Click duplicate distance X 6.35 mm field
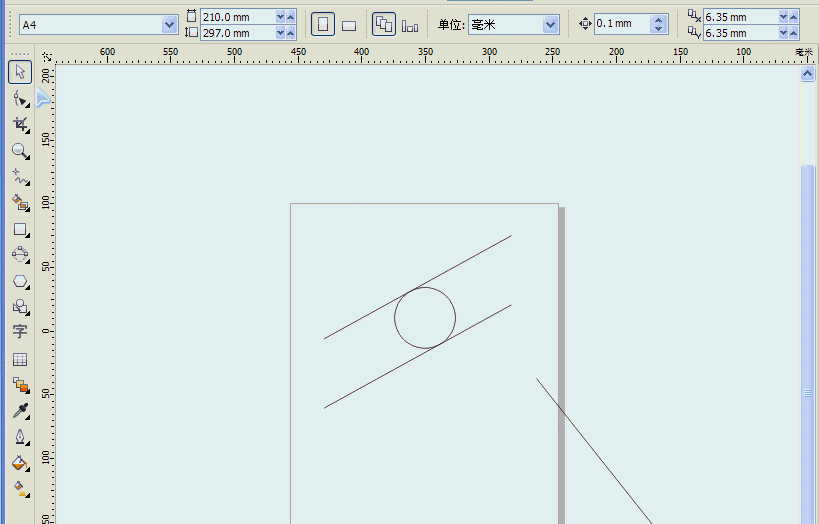 (x=741, y=17)
